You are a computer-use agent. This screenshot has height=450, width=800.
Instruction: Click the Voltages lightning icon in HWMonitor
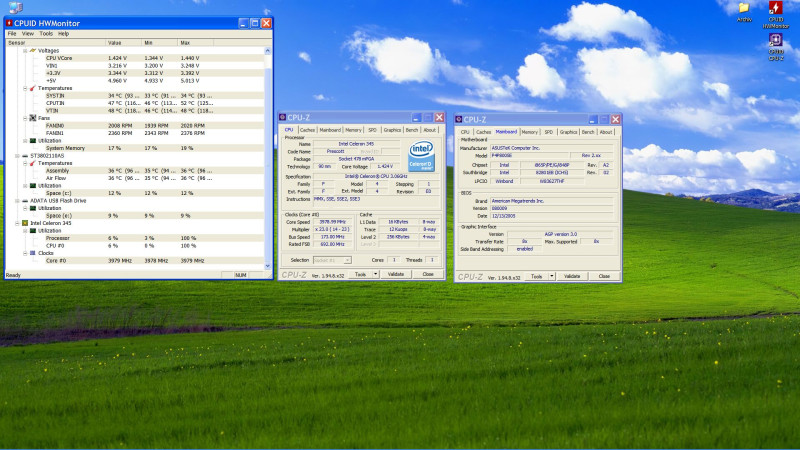[33, 51]
